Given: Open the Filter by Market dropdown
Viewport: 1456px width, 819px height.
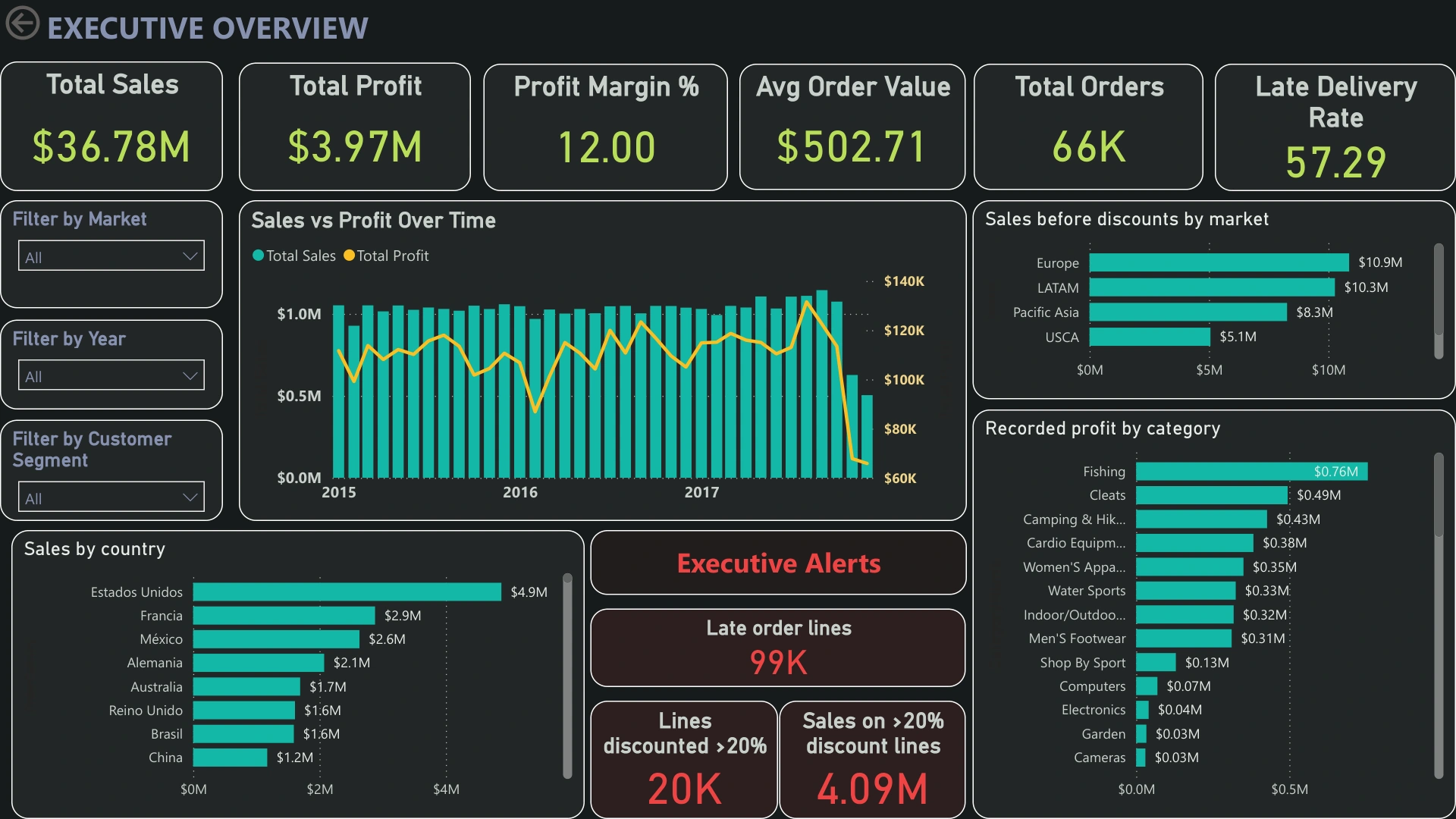Looking at the screenshot, I should [111, 256].
